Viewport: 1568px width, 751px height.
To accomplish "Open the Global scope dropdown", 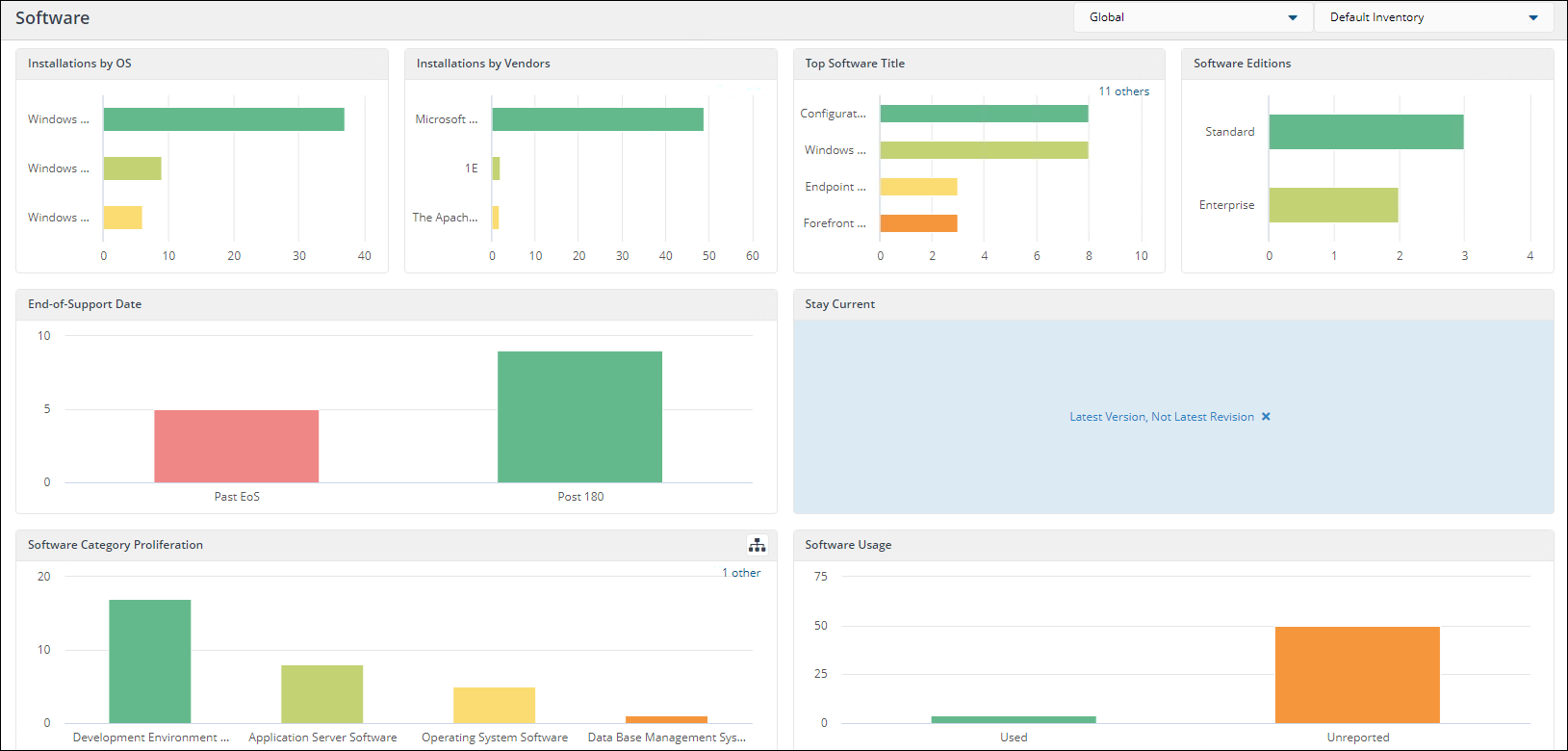I will point(1193,17).
